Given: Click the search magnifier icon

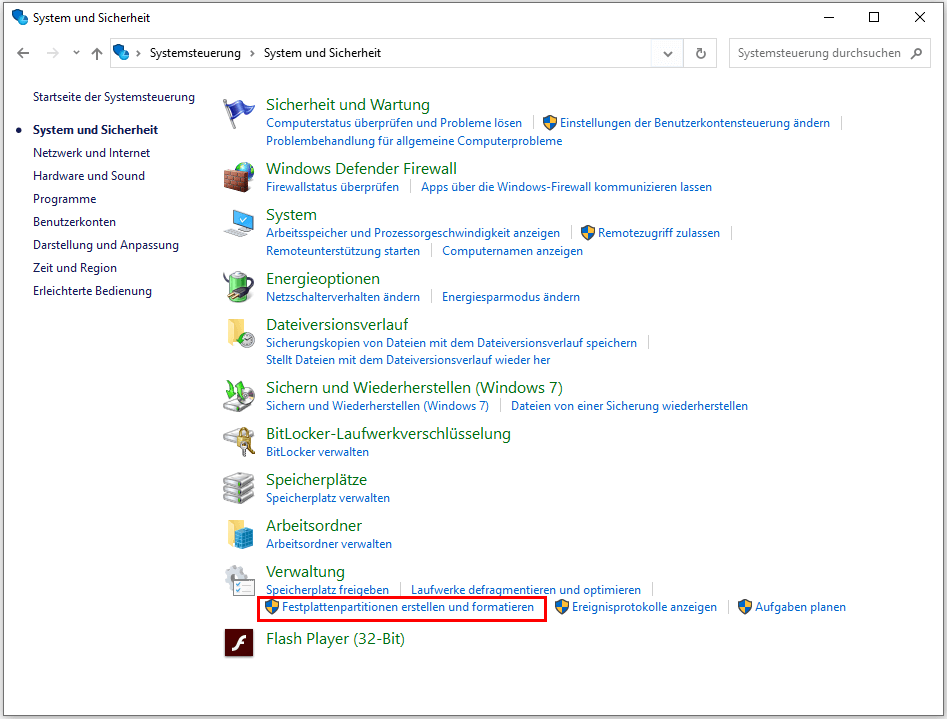Looking at the screenshot, I should [x=916, y=53].
